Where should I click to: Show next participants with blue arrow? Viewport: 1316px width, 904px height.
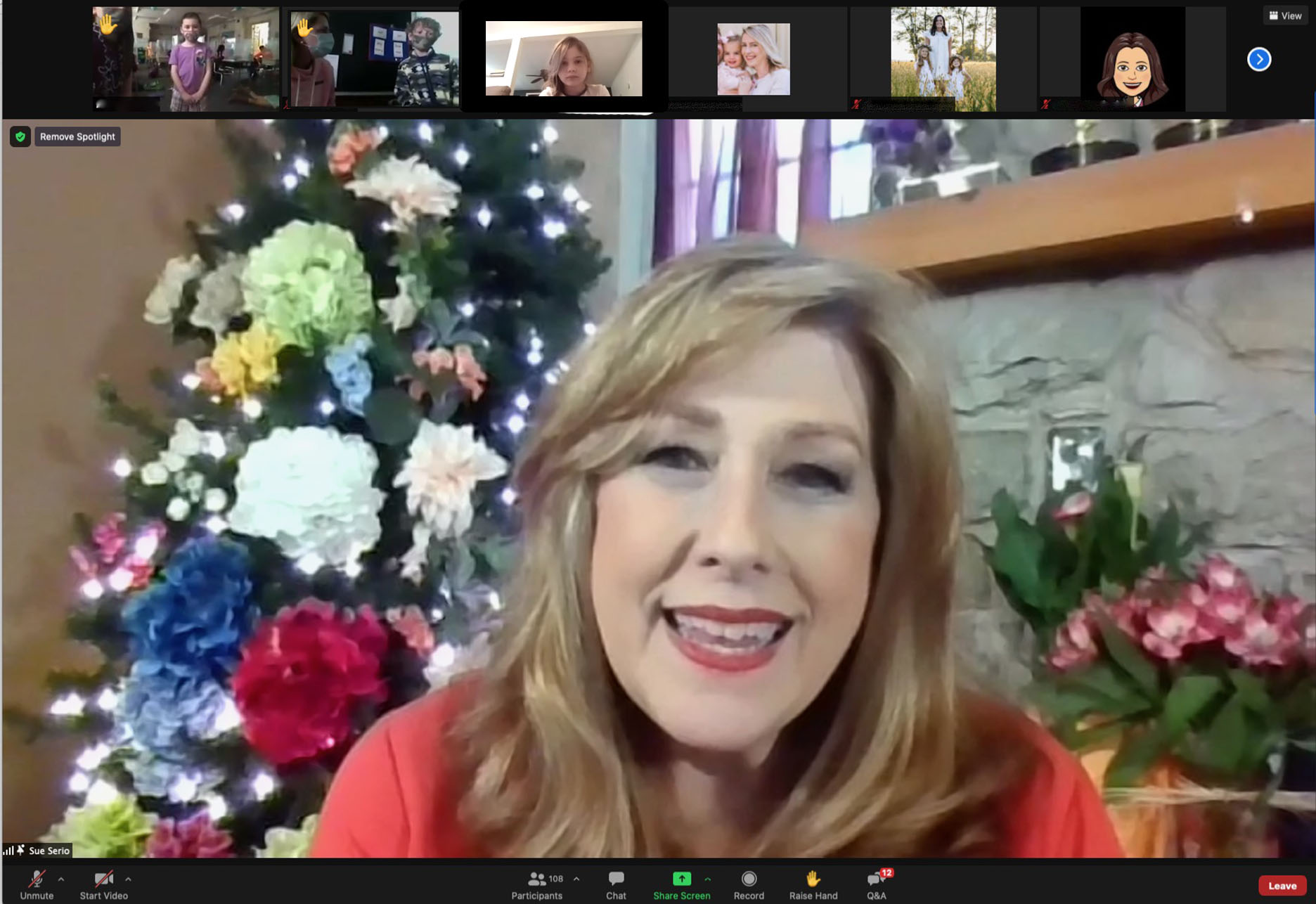[1258, 59]
